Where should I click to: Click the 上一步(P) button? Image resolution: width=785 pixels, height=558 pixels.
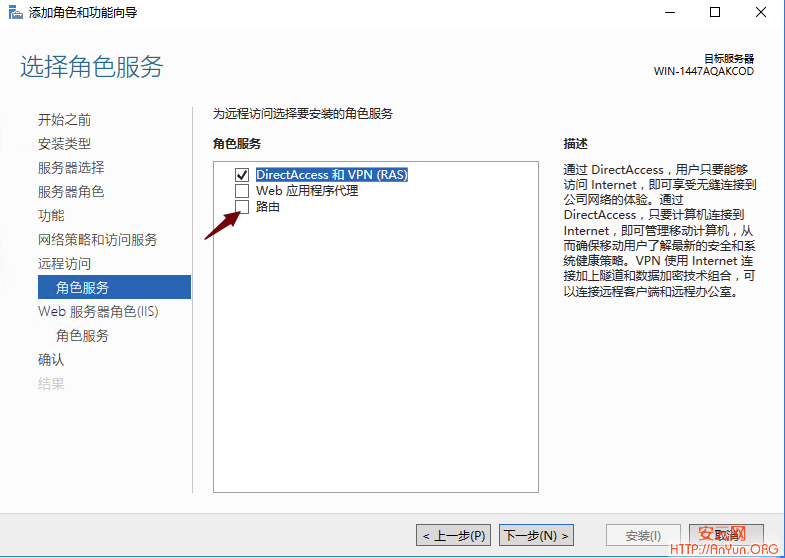(454, 536)
